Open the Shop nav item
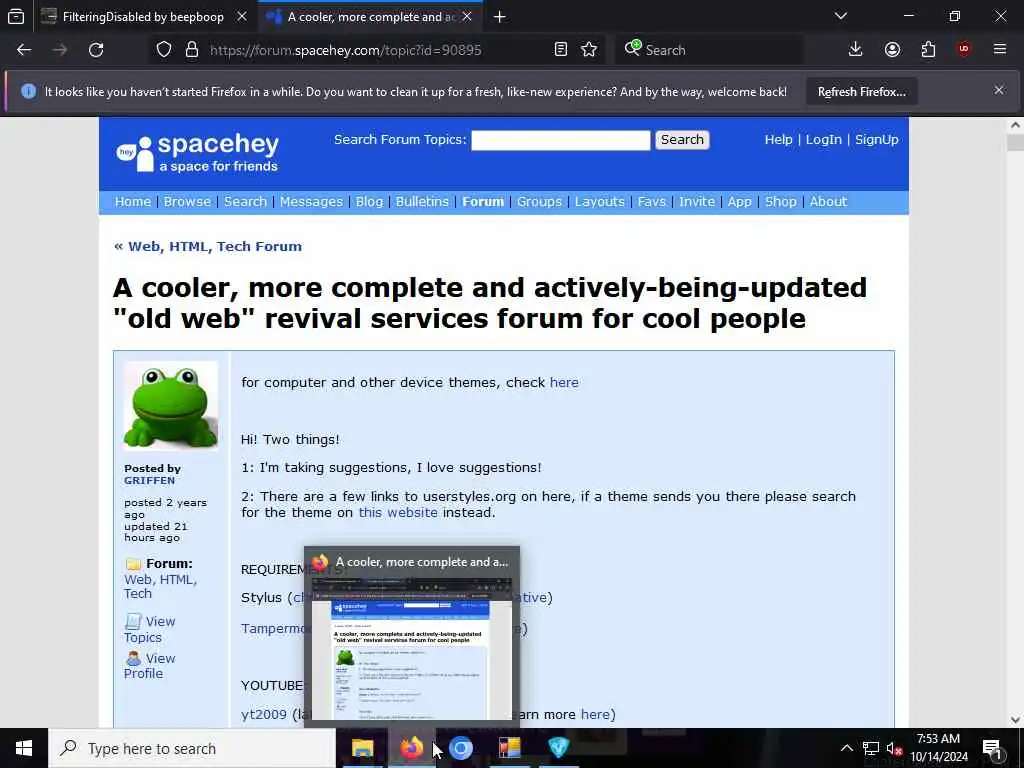This screenshot has width=1024, height=768. coord(780,202)
